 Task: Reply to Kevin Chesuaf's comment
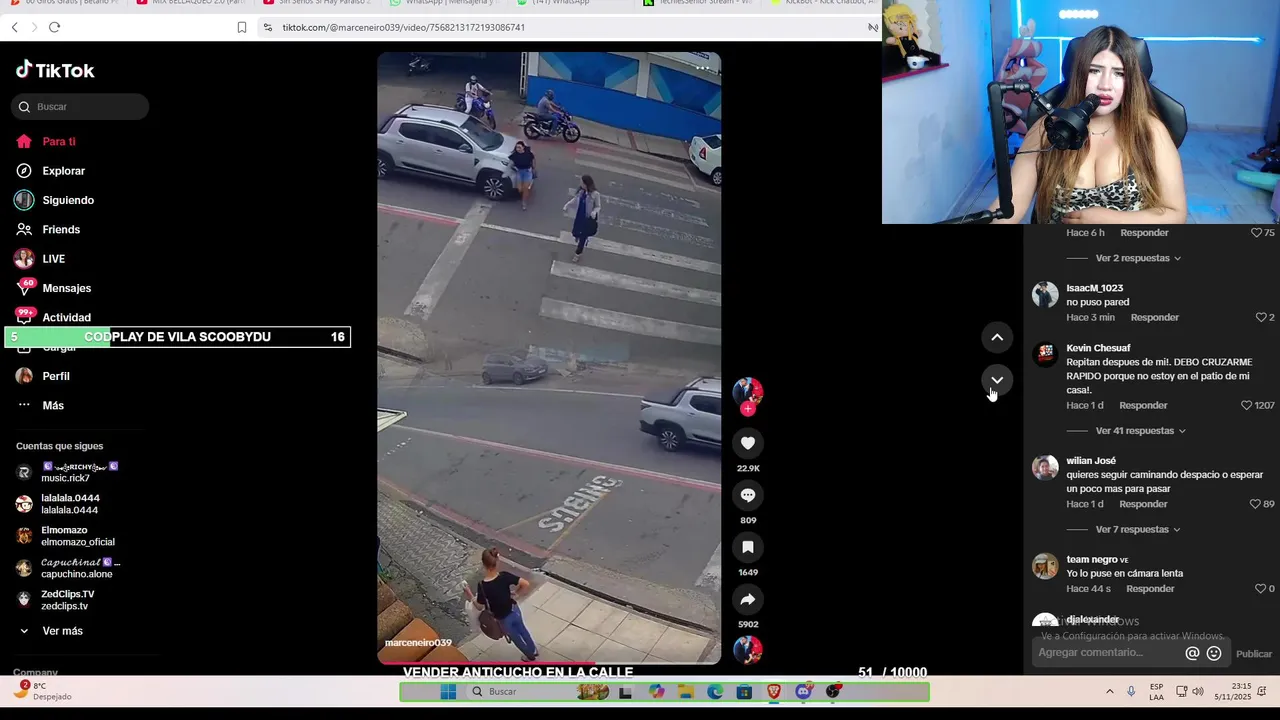point(1143,405)
